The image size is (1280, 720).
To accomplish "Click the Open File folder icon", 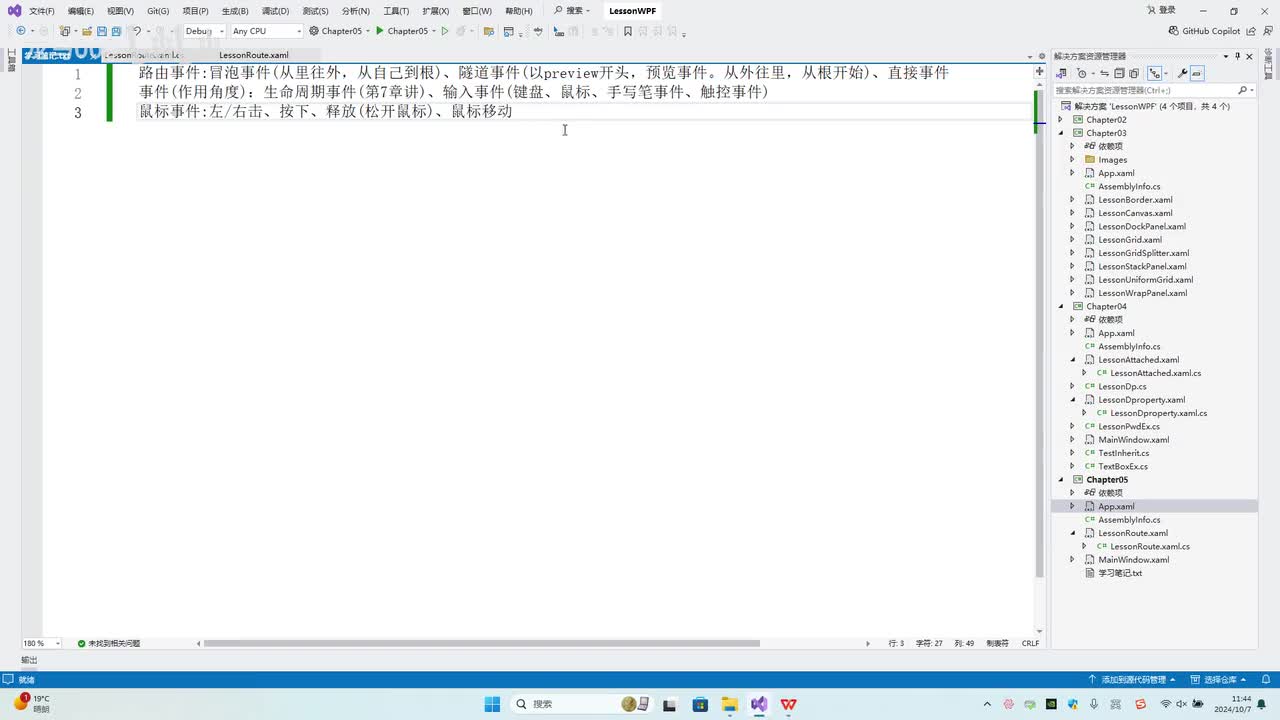I will click(x=86, y=31).
